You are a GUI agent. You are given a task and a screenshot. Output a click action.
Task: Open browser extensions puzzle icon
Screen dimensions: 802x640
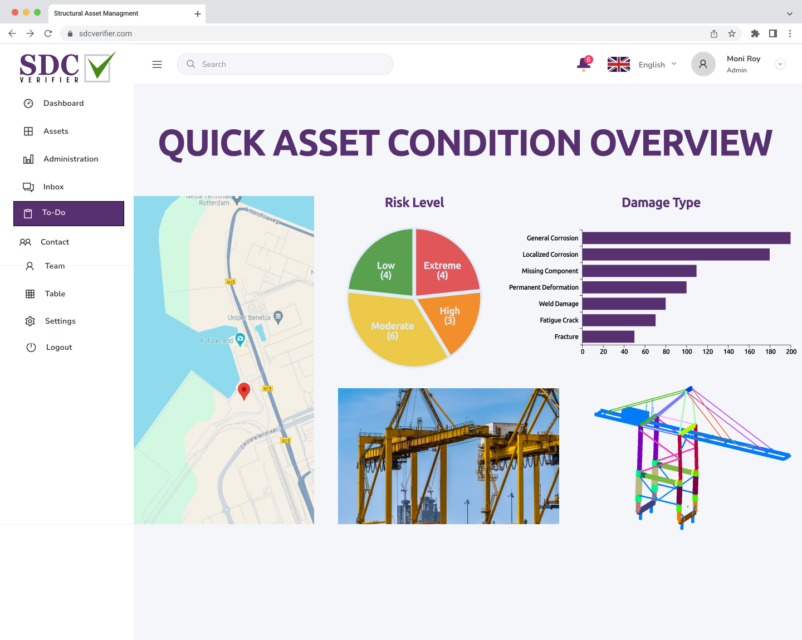click(x=755, y=33)
